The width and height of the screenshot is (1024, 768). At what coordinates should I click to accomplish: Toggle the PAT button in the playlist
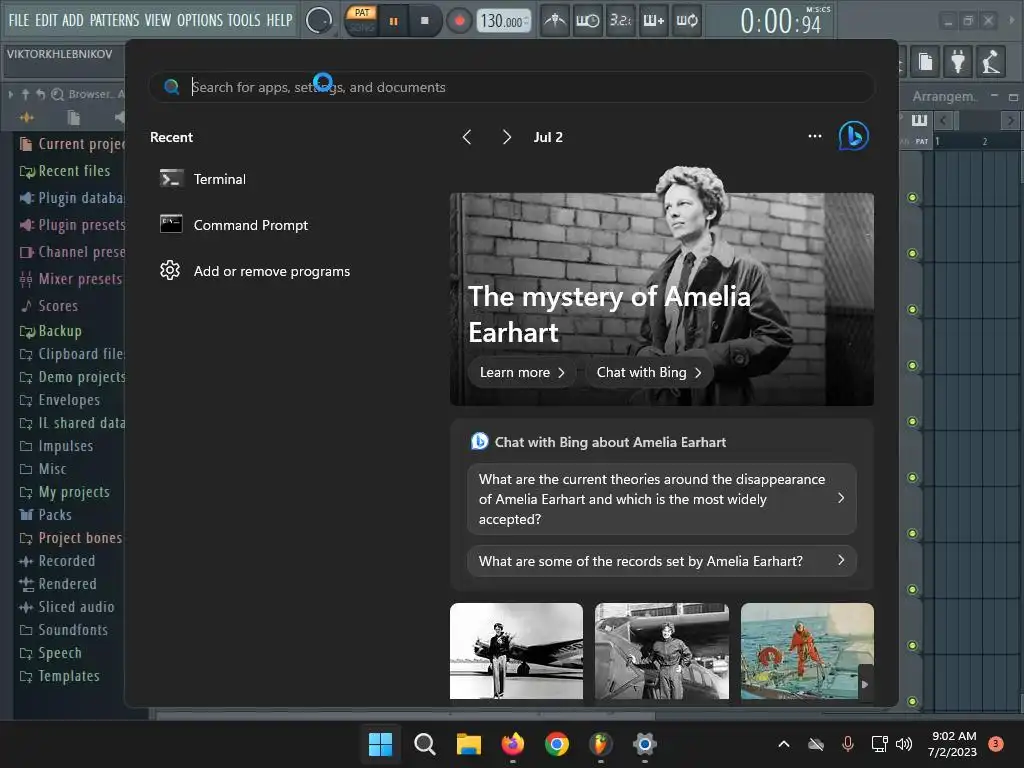(921, 141)
